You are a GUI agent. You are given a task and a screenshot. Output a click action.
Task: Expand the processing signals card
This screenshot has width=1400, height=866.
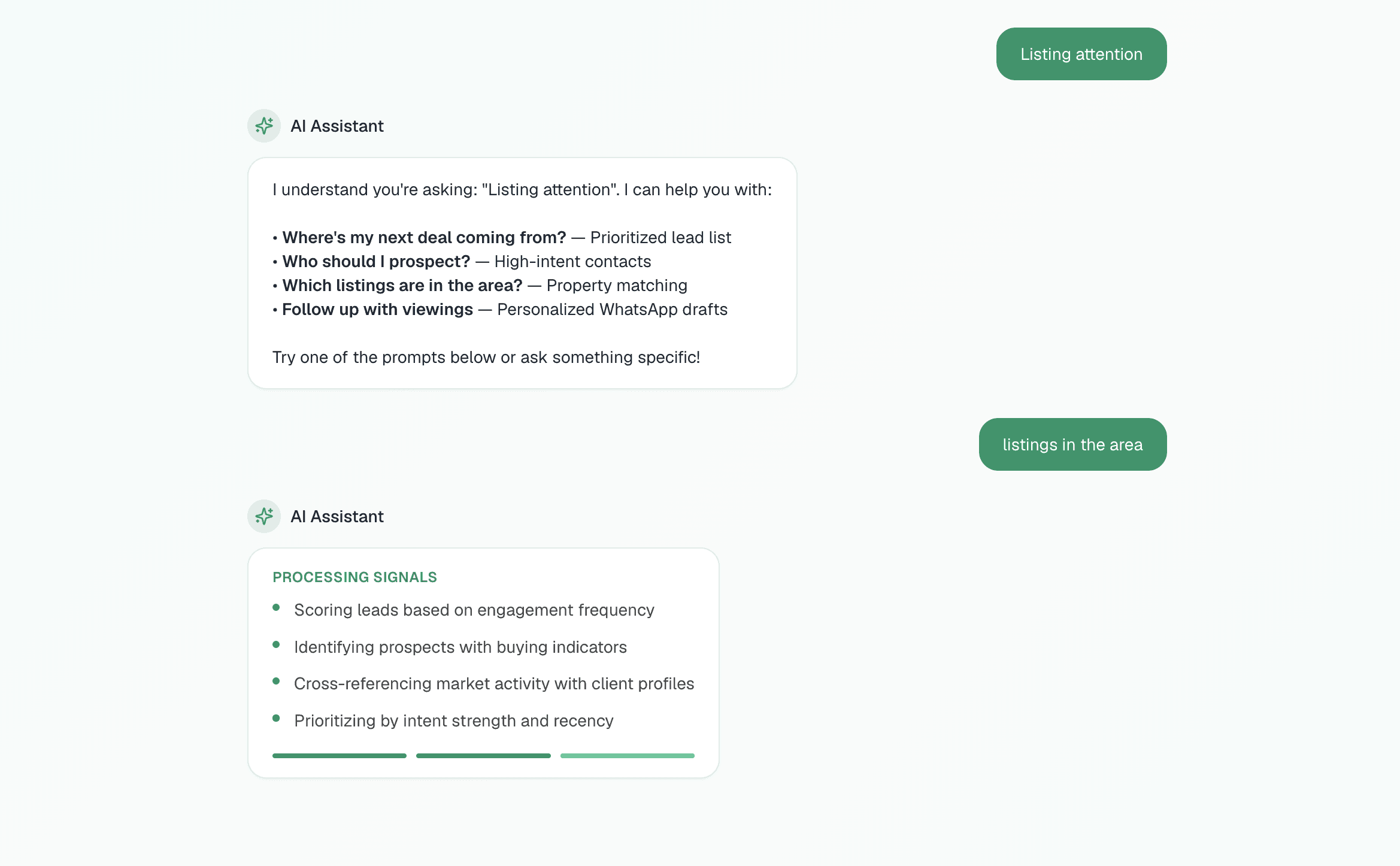pyautogui.click(x=483, y=659)
